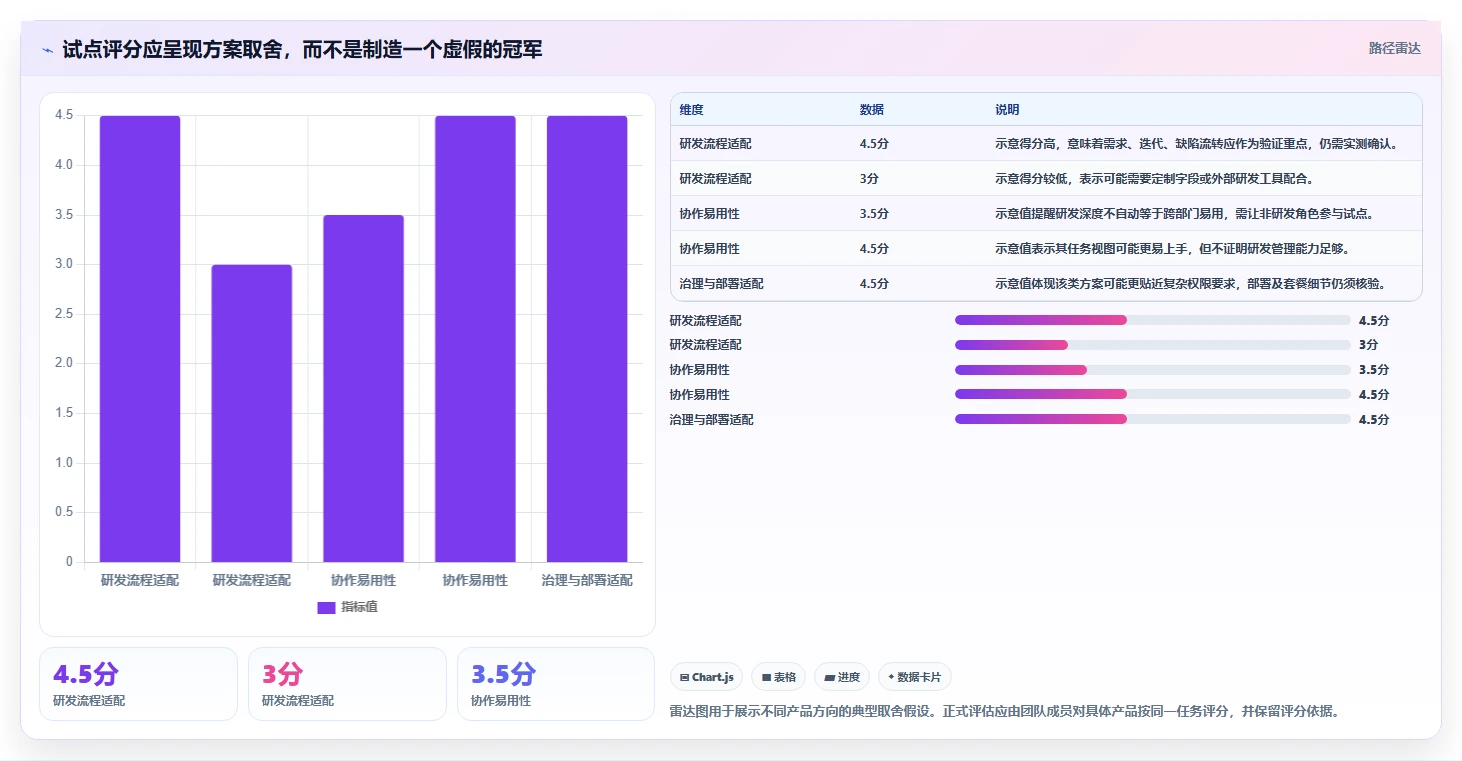Click the 表格 chip
This screenshot has height=761, width=1462.
click(779, 677)
